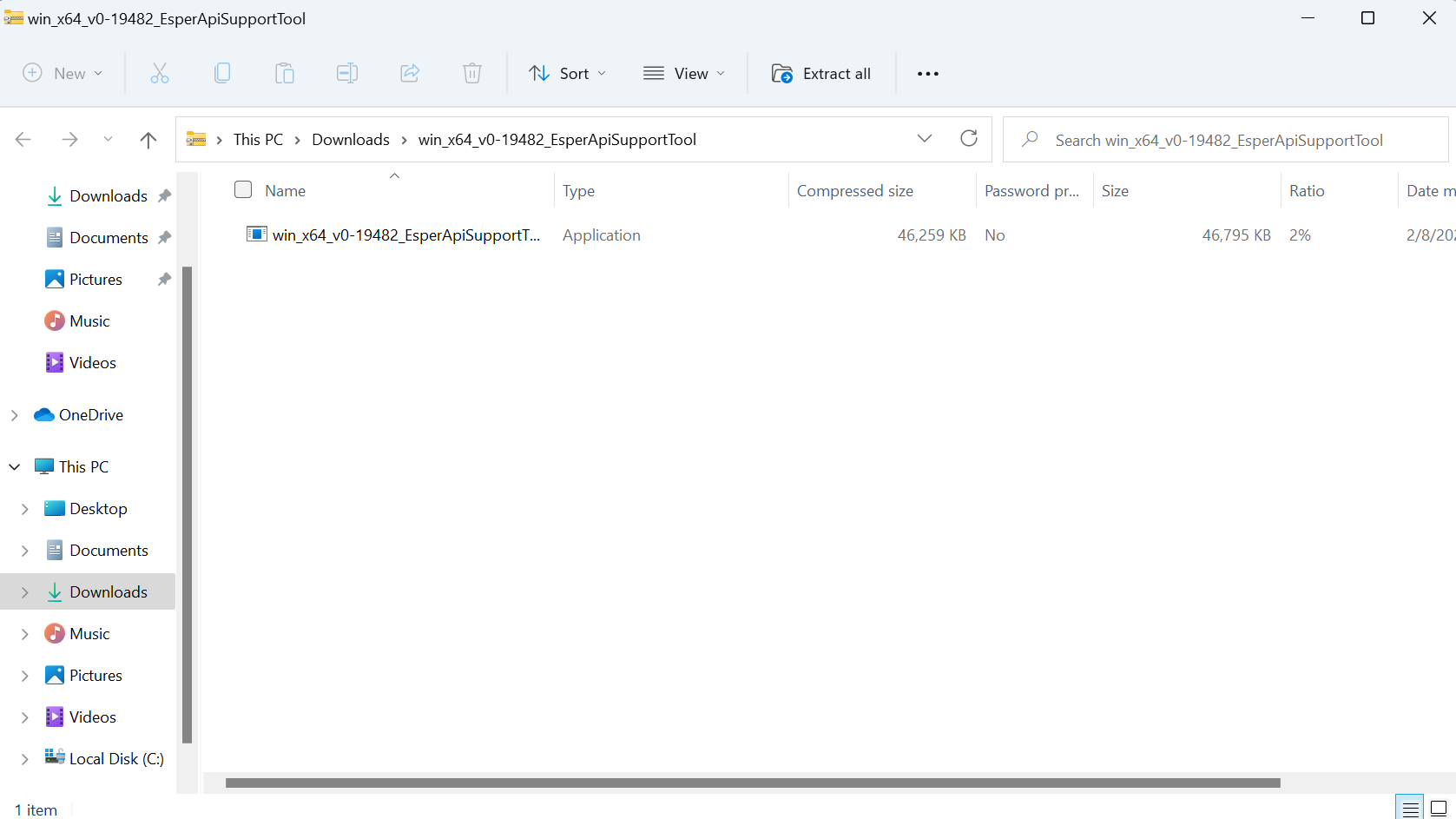Switch to compact details view at bottom right
The image size is (1456, 819).
point(1409,808)
